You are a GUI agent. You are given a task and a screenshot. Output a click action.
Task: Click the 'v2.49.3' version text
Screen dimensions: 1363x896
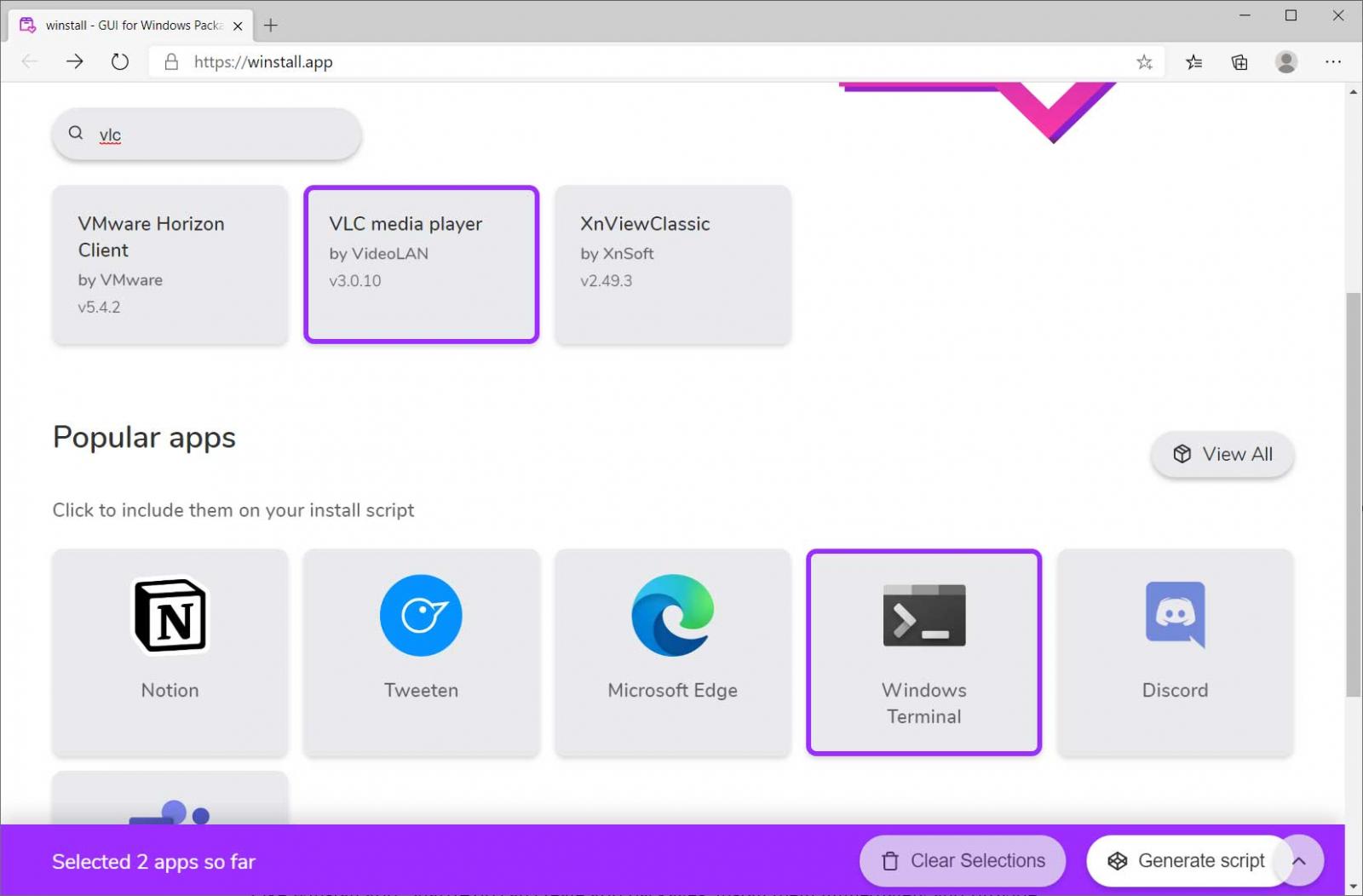[607, 281]
